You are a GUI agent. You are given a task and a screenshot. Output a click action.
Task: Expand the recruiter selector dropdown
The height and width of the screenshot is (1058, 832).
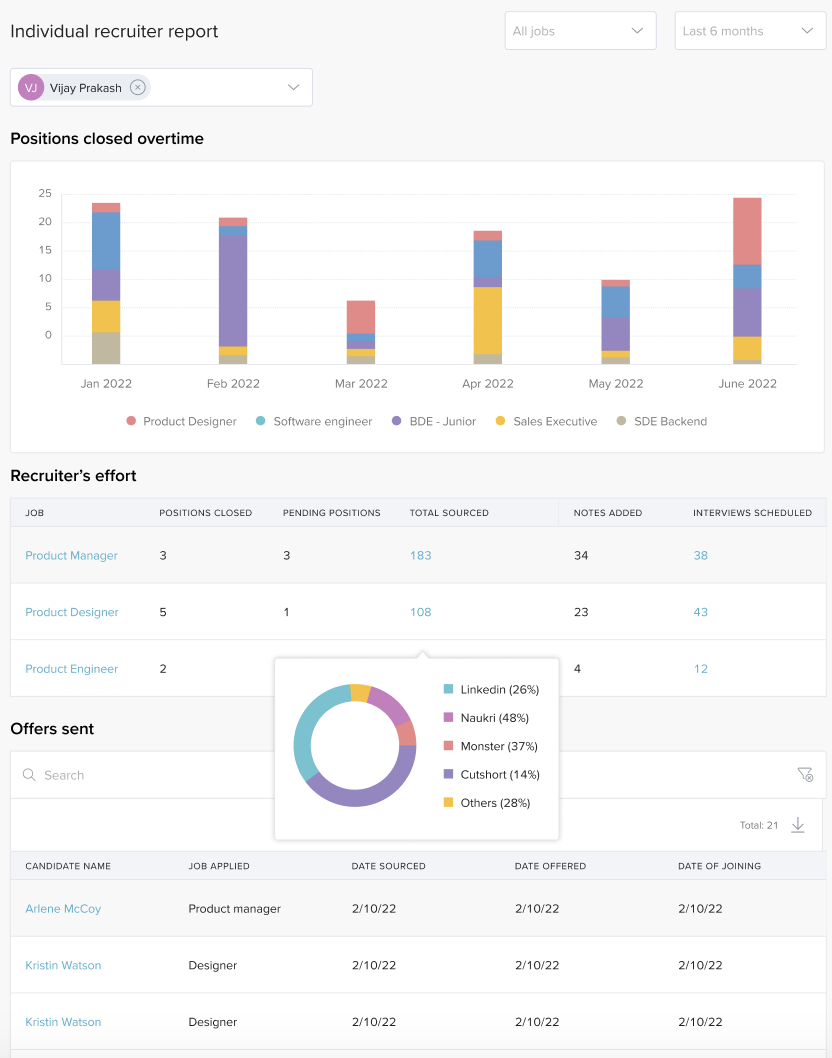[294, 88]
